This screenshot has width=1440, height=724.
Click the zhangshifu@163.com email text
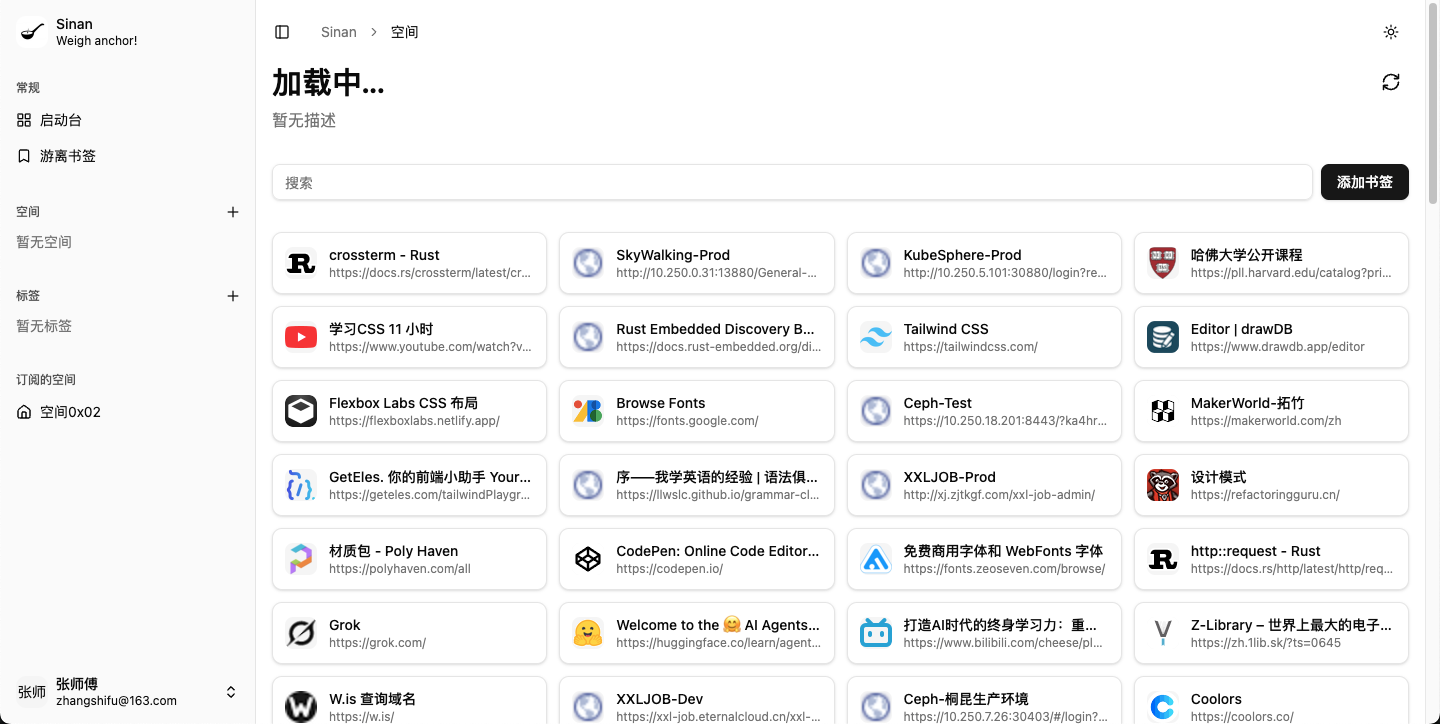coord(116,701)
